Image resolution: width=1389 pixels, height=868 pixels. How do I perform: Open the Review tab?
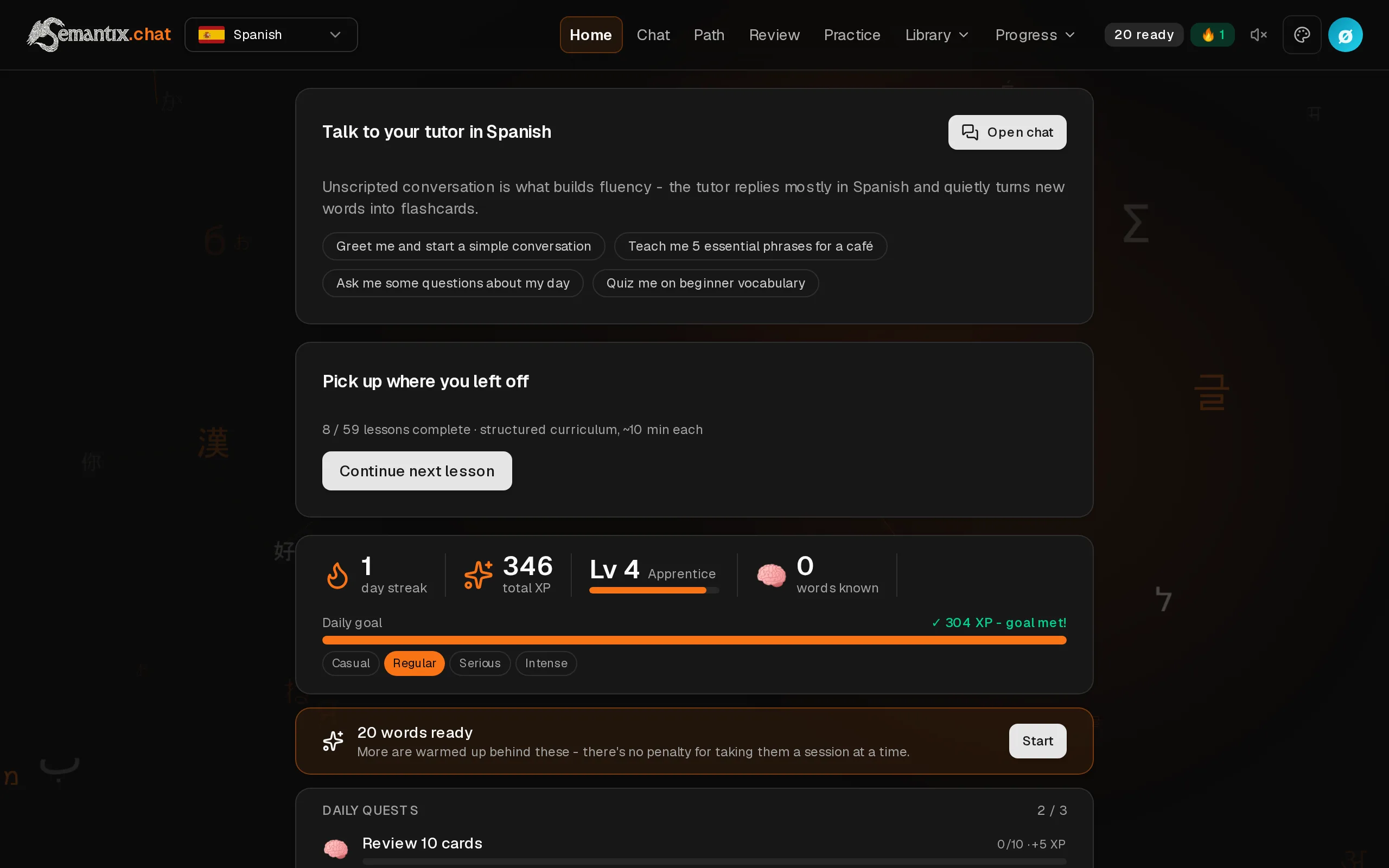tap(774, 35)
